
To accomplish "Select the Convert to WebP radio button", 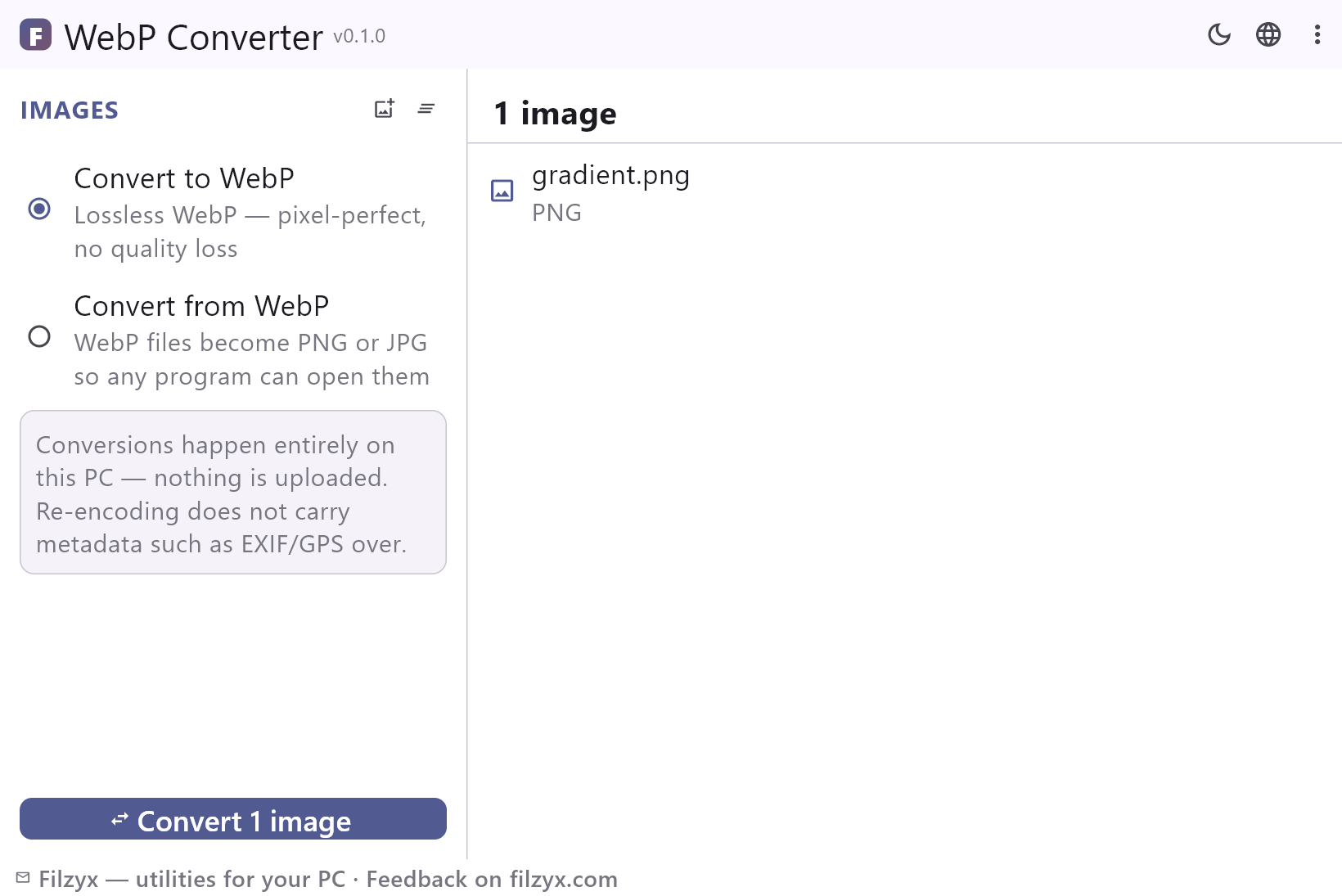I will click(39, 209).
